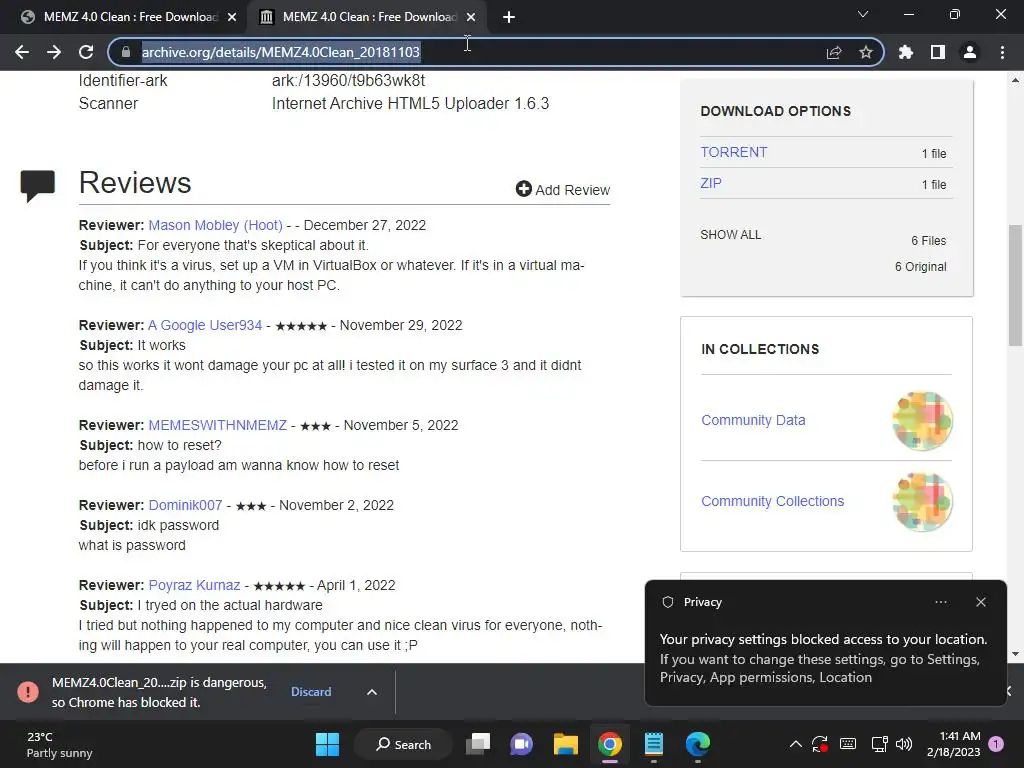Open Chrome from the taskbar
Viewport: 1024px width, 768px height.
coord(610,744)
